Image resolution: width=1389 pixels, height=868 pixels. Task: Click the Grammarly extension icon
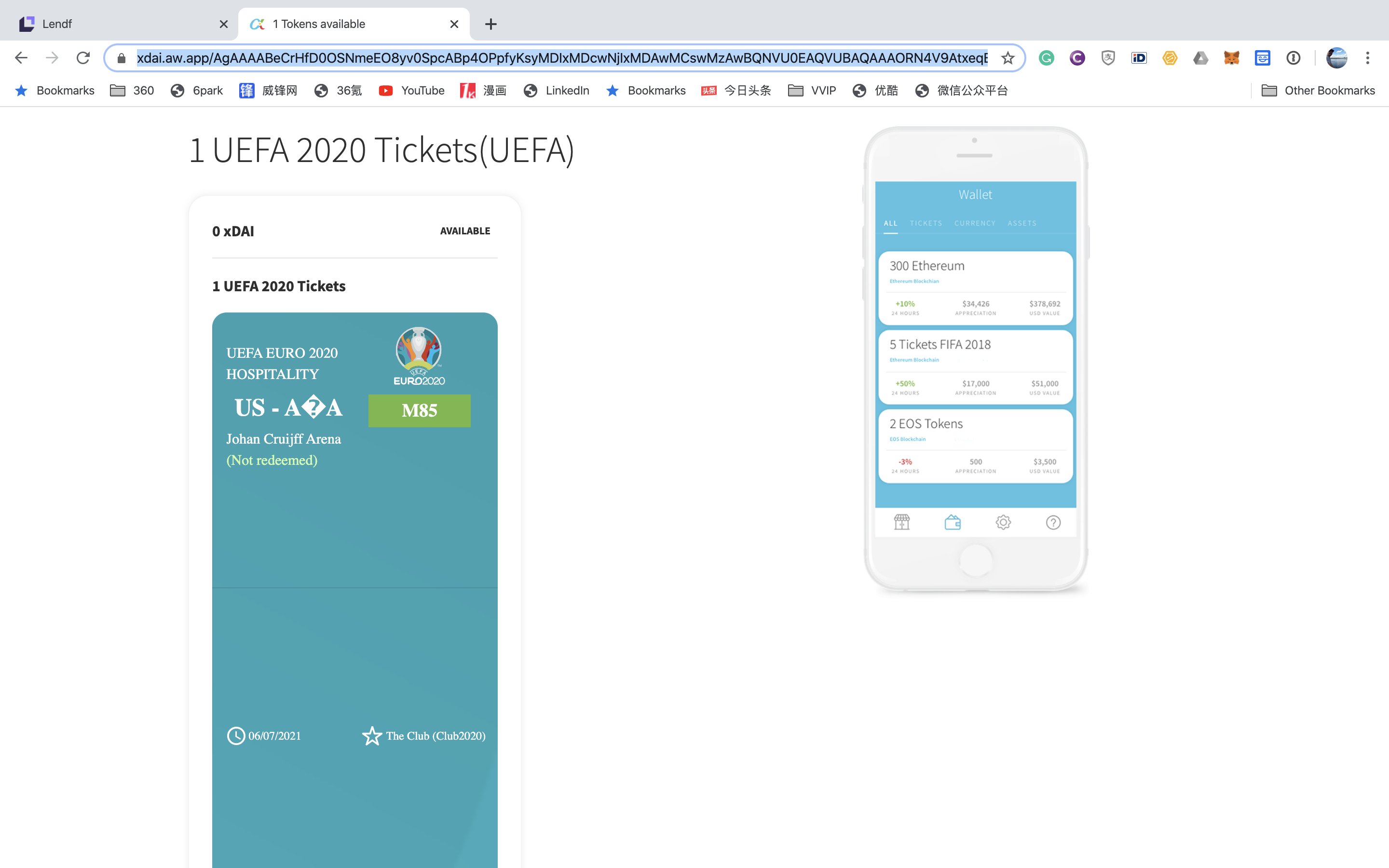(x=1046, y=57)
